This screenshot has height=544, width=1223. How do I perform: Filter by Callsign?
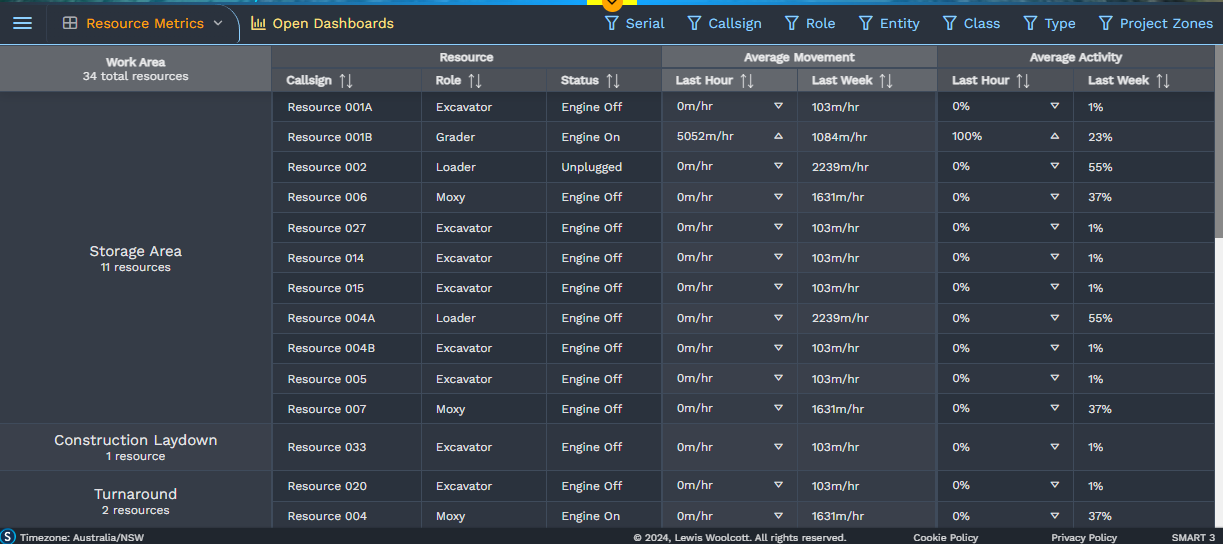[724, 23]
